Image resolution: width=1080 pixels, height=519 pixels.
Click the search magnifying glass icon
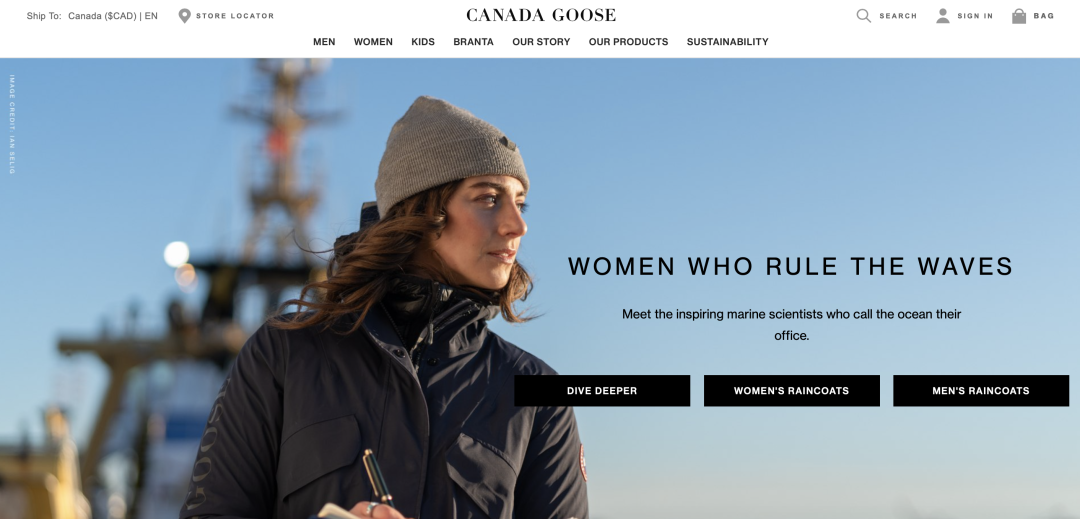tap(863, 16)
